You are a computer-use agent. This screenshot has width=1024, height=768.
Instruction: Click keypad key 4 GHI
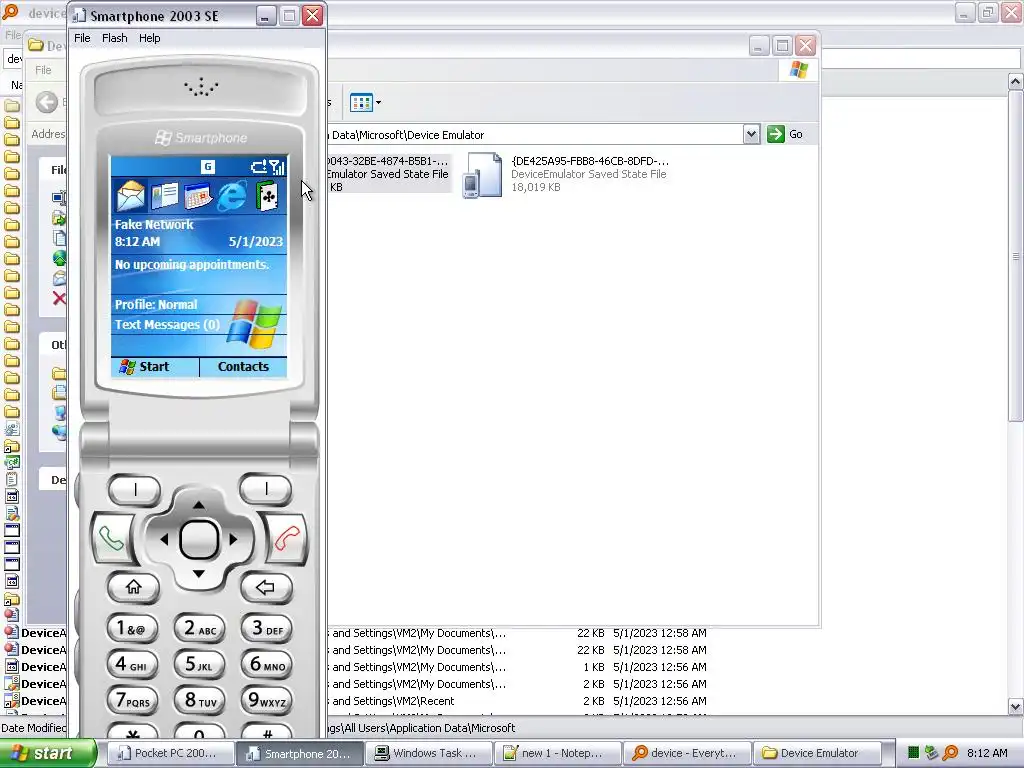(x=132, y=664)
